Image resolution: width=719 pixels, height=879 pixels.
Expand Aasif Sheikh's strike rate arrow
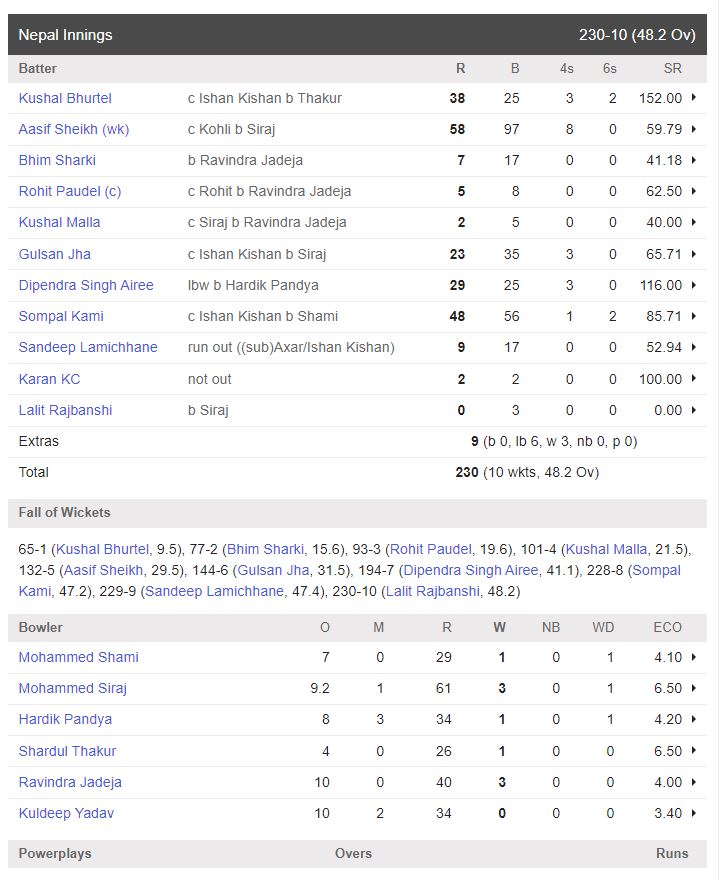pos(694,129)
